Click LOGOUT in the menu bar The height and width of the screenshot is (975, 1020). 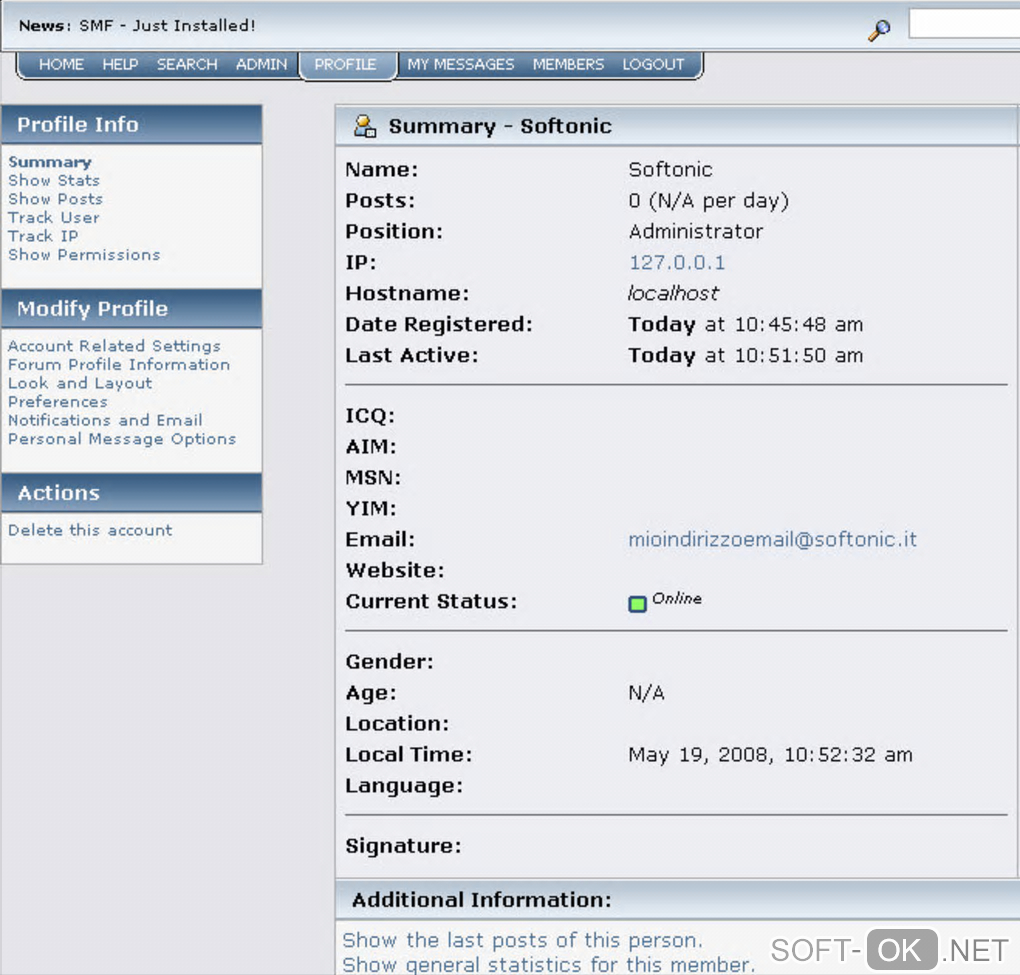click(x=653, y=64)
